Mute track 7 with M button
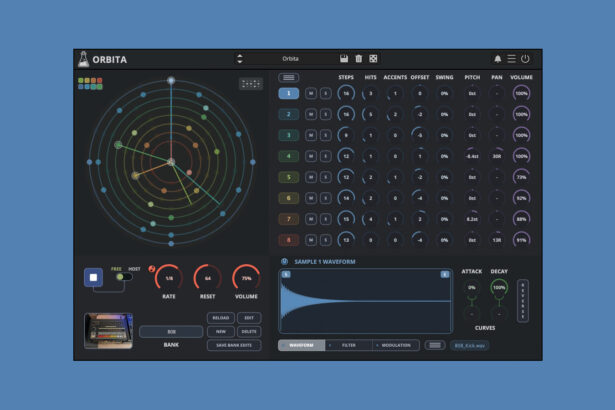 [x=311, y=219]
